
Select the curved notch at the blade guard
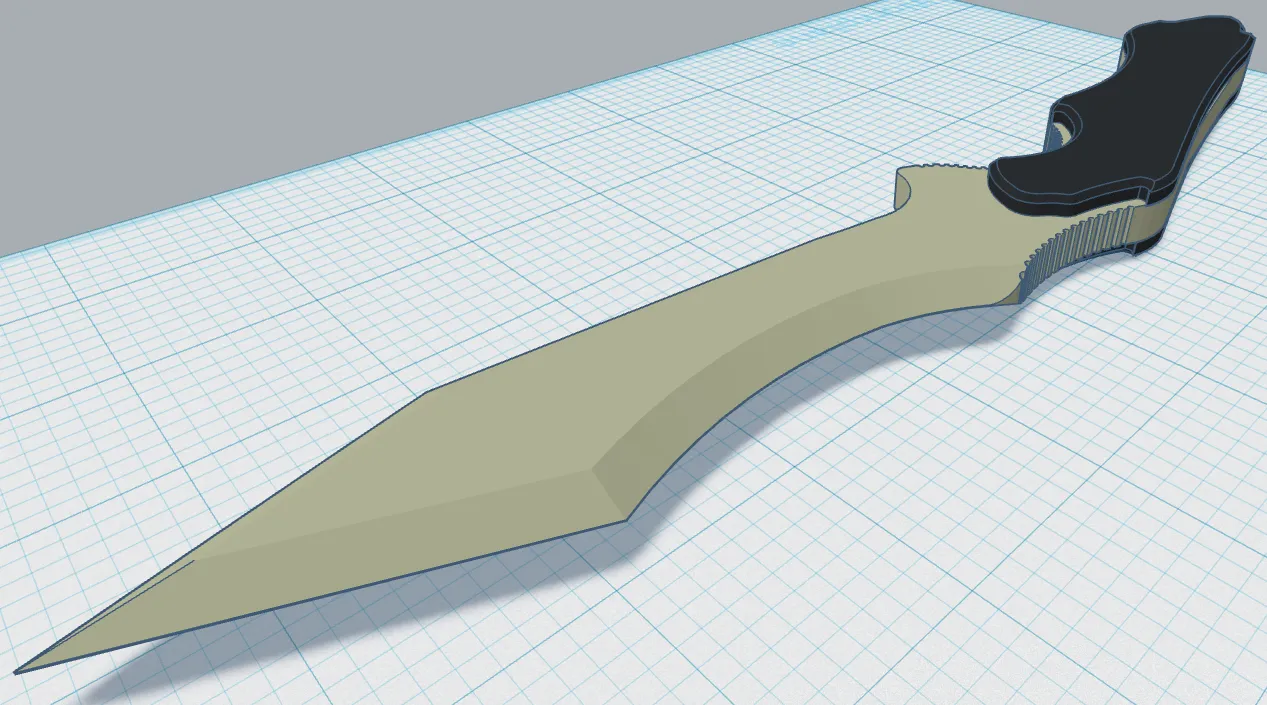905,190
